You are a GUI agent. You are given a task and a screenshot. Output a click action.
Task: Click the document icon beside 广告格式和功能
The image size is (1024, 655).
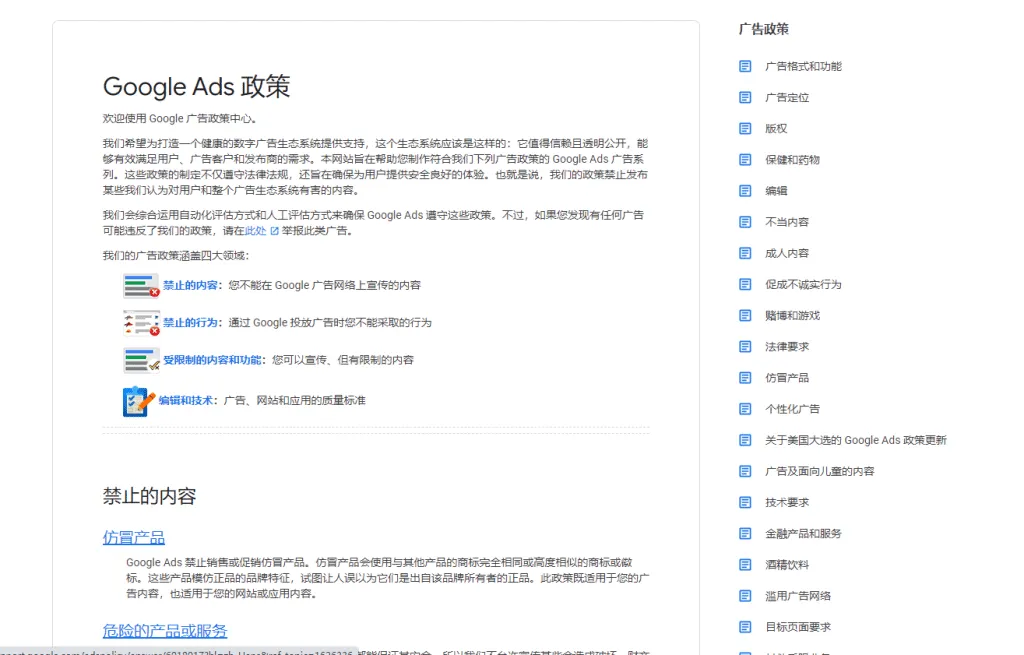[745, 66]
